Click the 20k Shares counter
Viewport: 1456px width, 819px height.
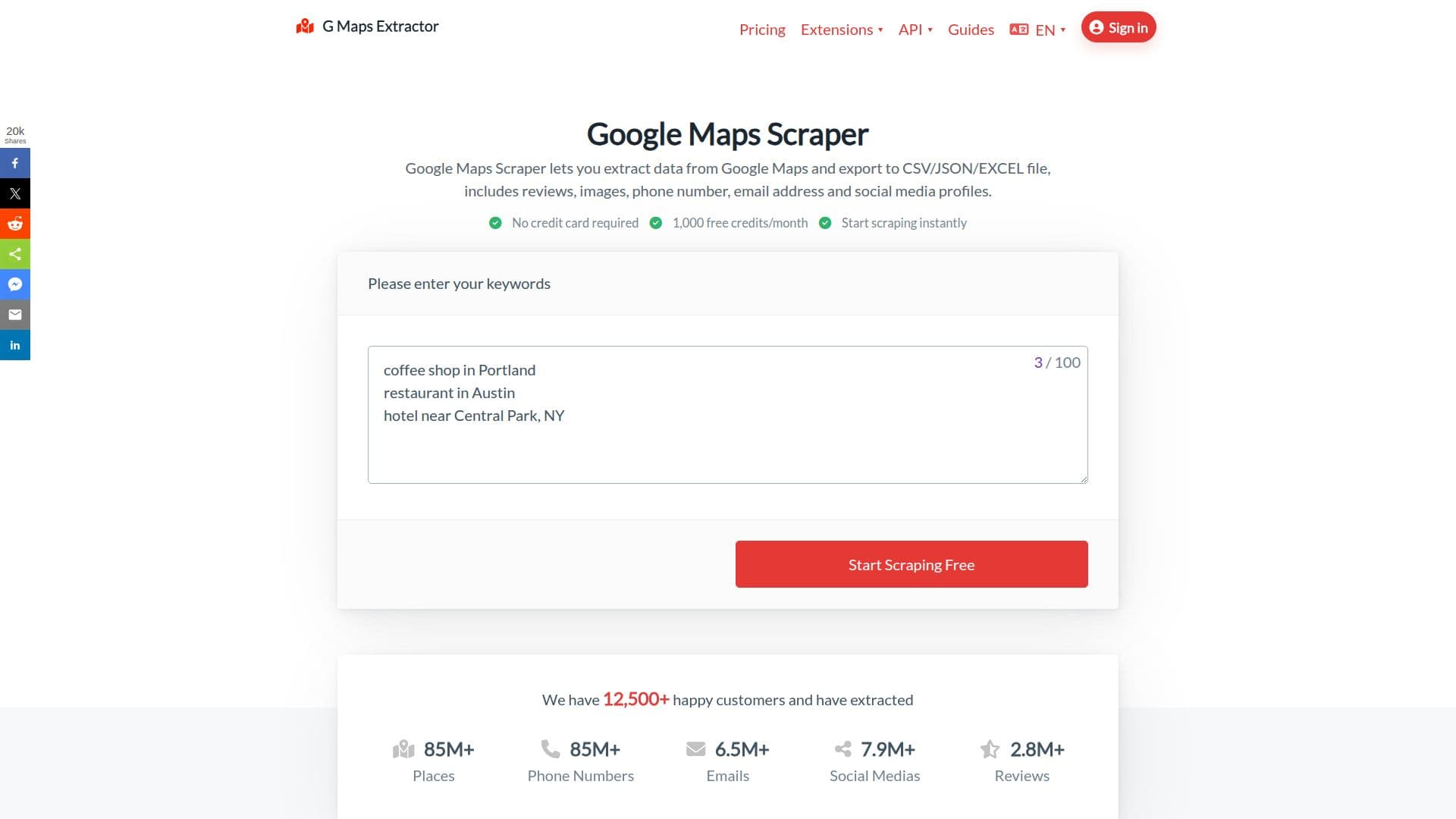click(x=15, y=134)
